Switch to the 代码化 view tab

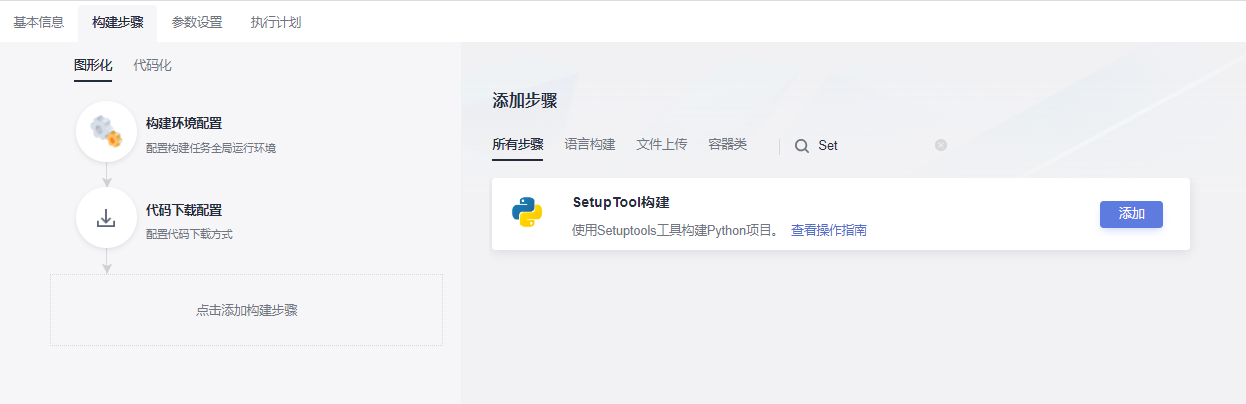153,66
